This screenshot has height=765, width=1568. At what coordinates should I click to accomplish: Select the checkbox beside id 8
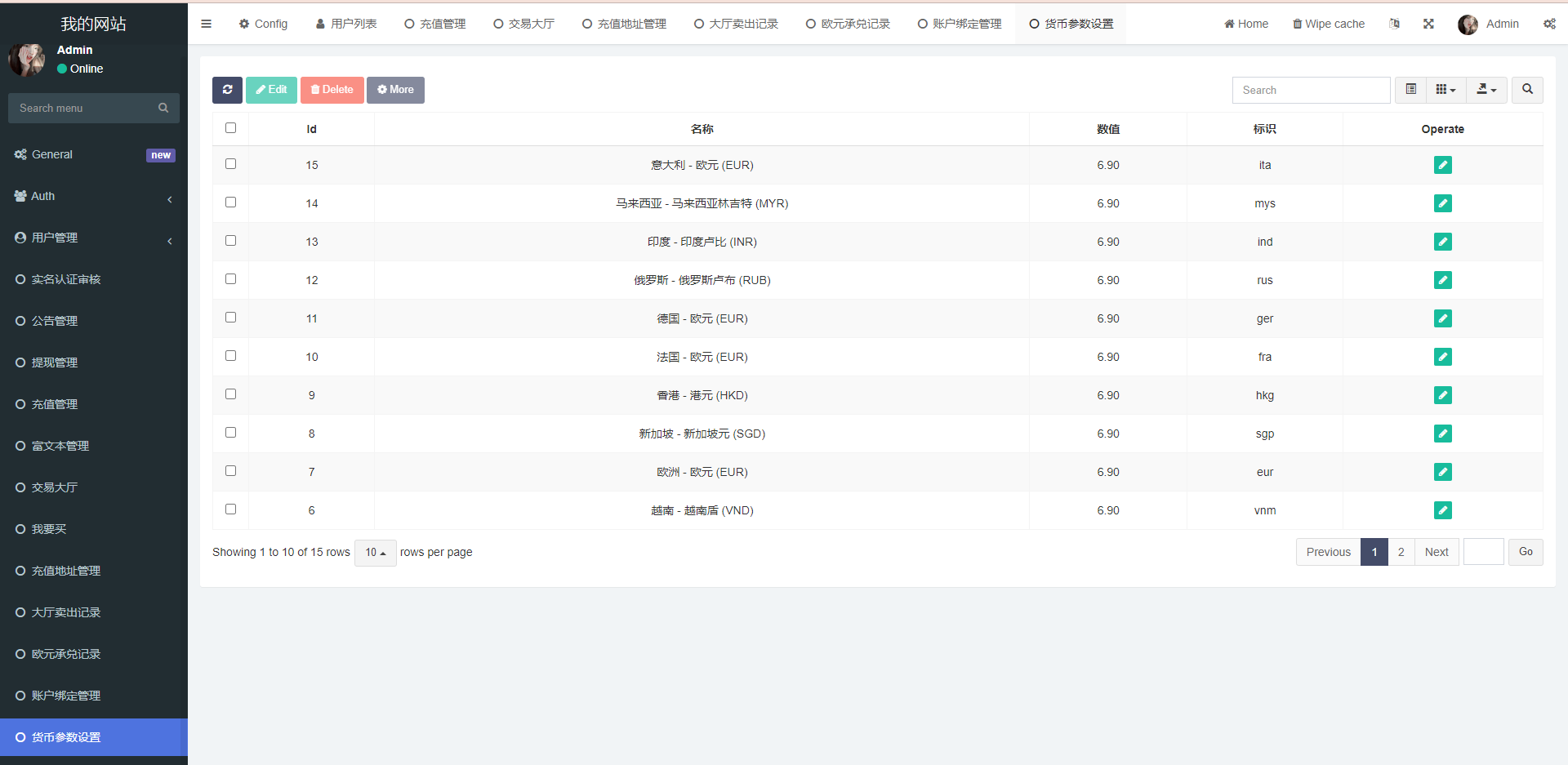(230, 432)
